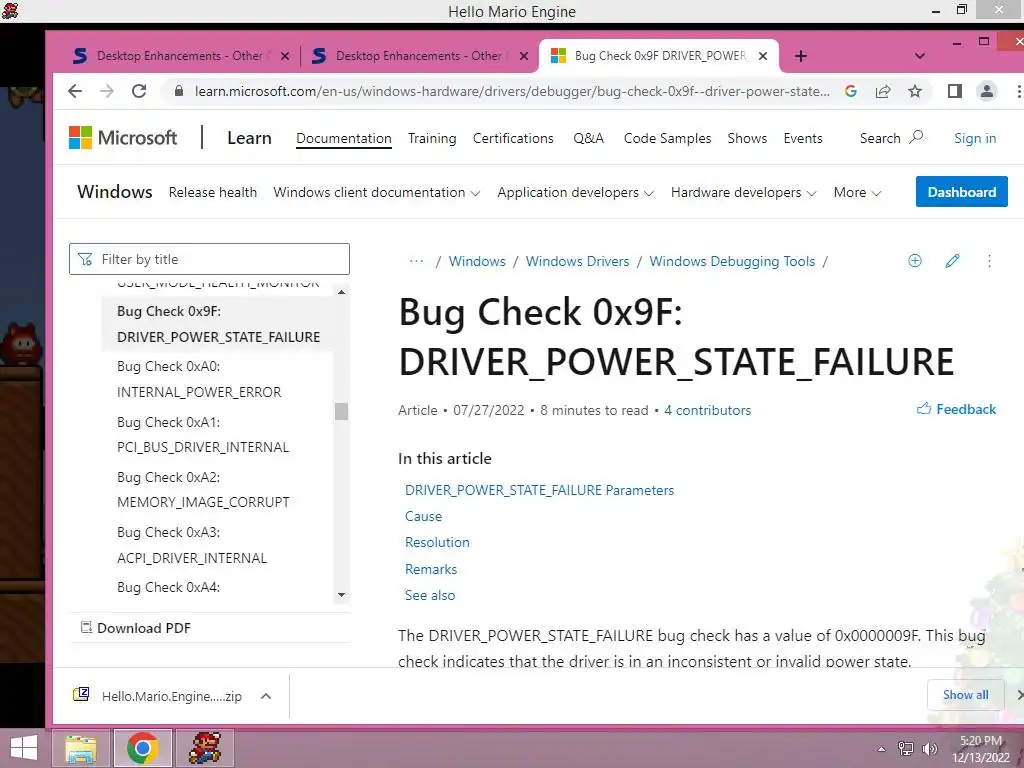
Task: Click the Sign in link
Action: [974, 138]
